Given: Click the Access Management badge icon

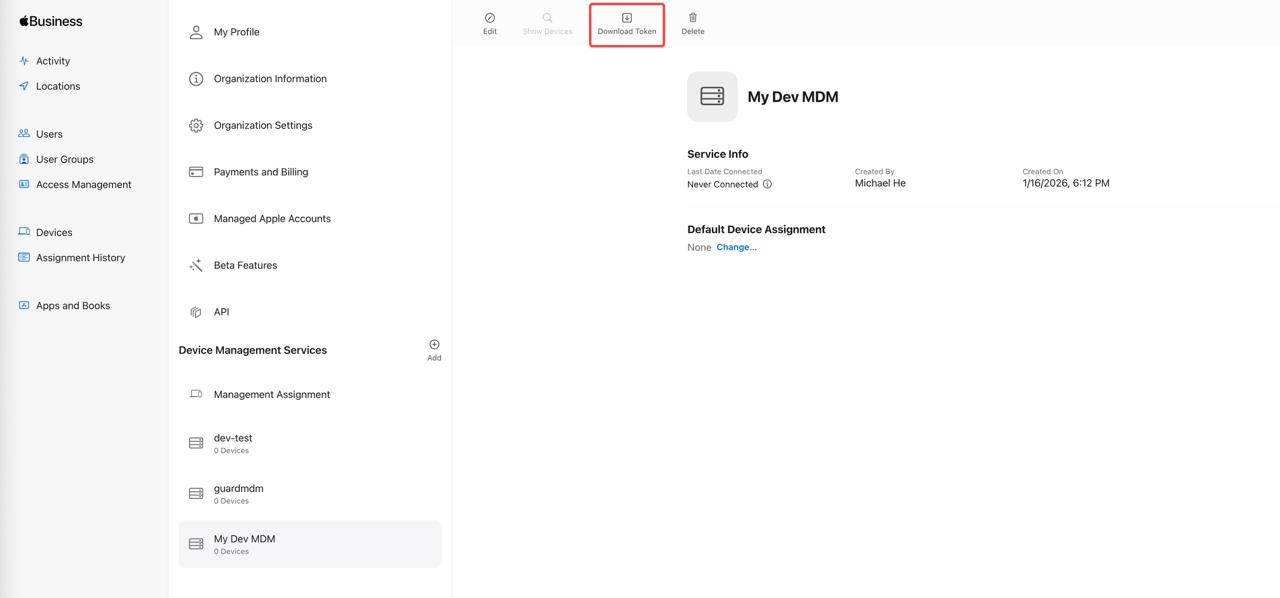Looking at the screenshot, I should click(24, 184).
